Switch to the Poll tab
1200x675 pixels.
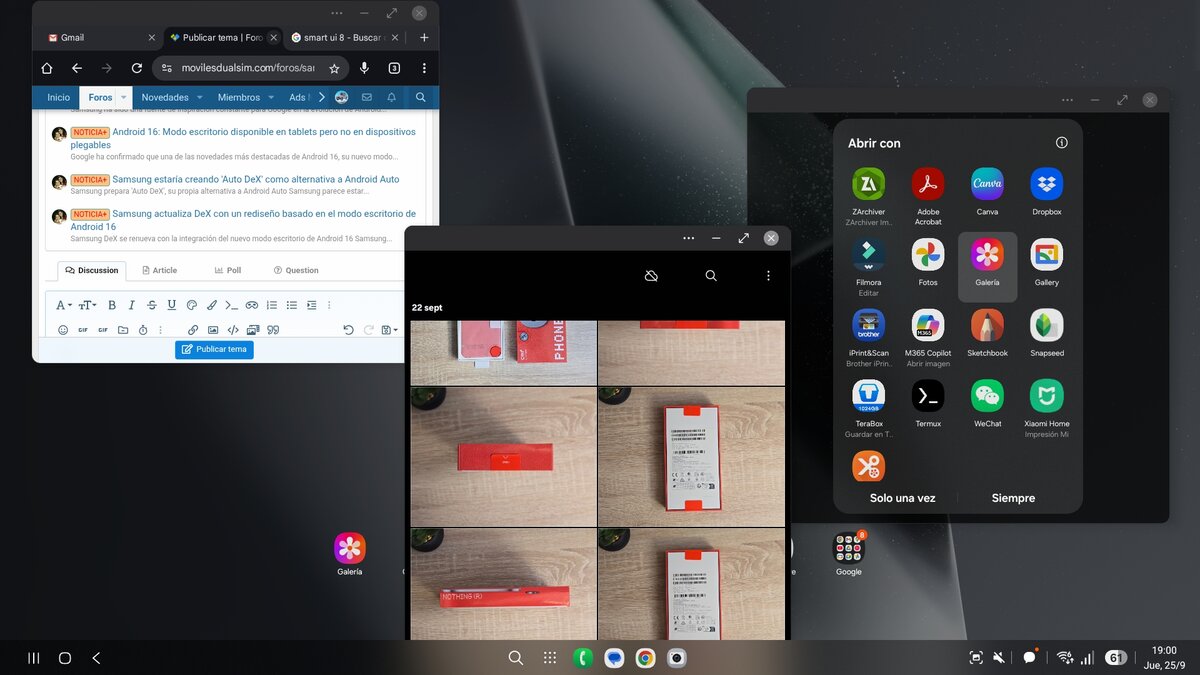pyautogui.click(x=228, y=270)
